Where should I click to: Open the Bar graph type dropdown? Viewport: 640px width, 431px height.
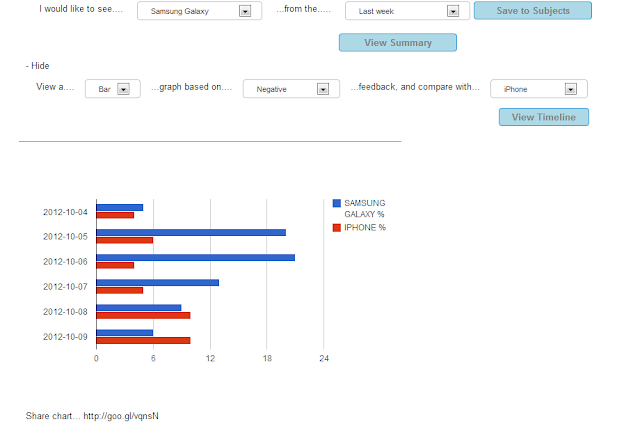click(x=113, y=89)
